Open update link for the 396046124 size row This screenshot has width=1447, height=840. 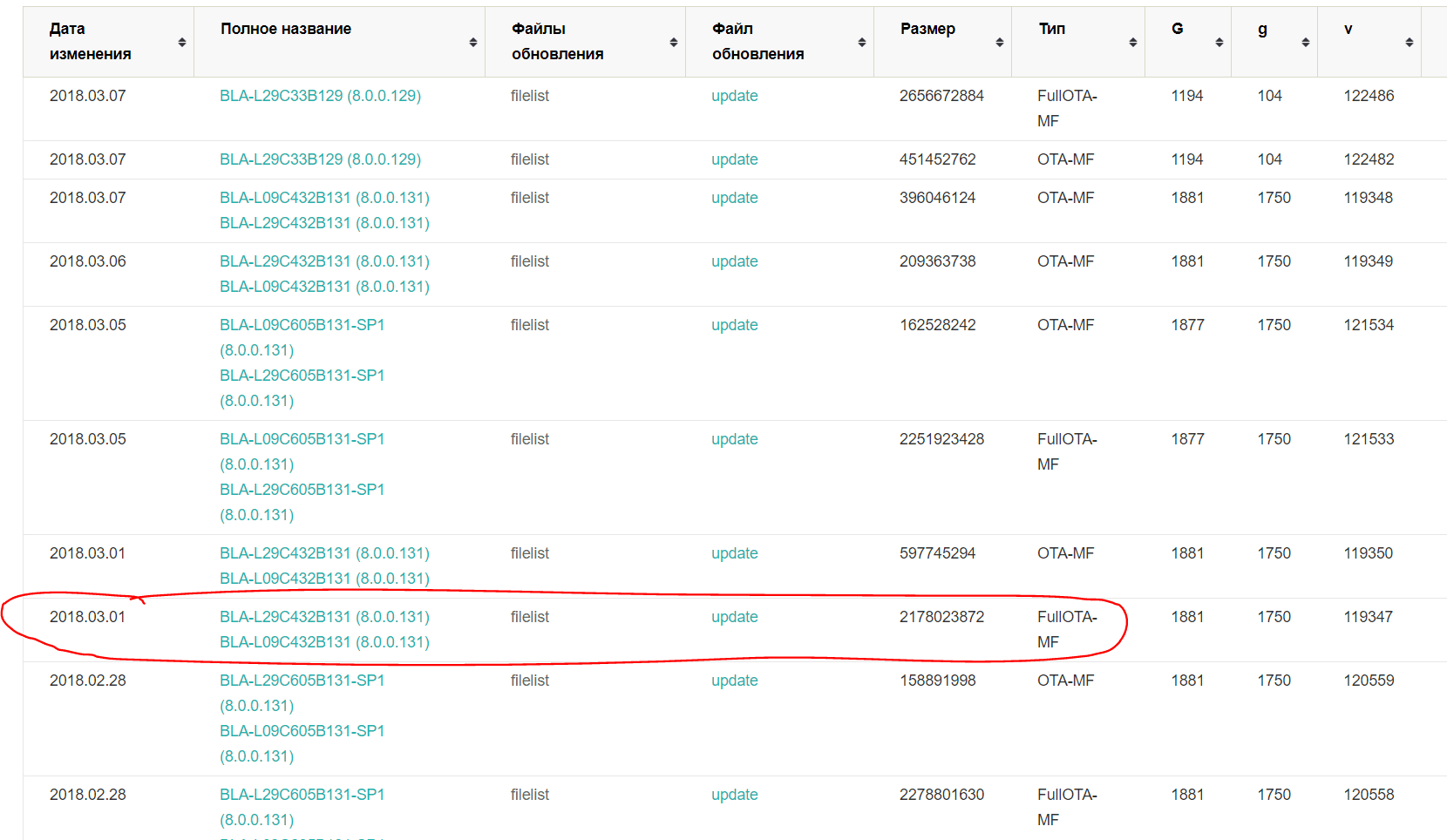coord(735,198)
